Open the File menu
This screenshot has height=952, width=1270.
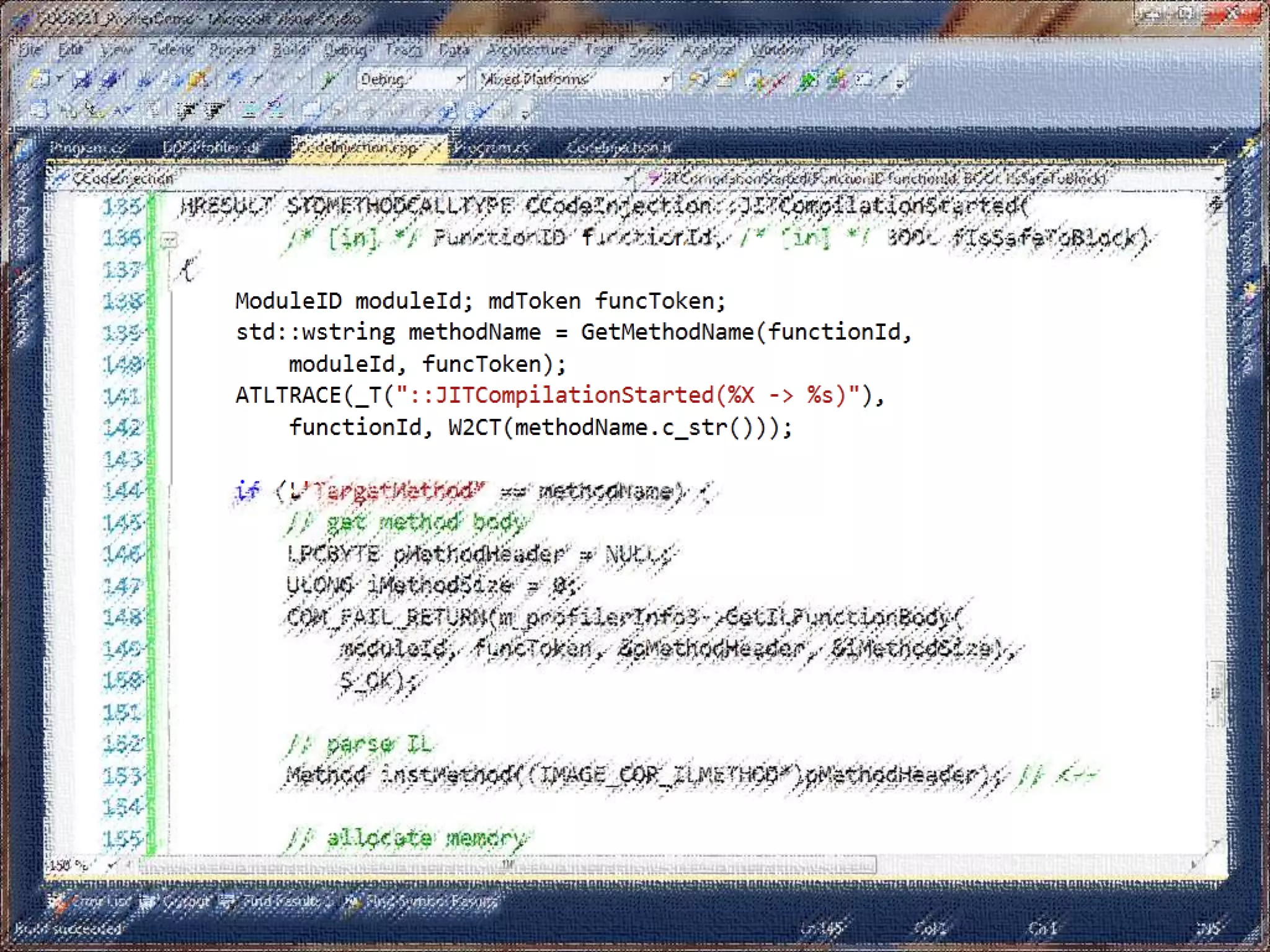[30, 50]
